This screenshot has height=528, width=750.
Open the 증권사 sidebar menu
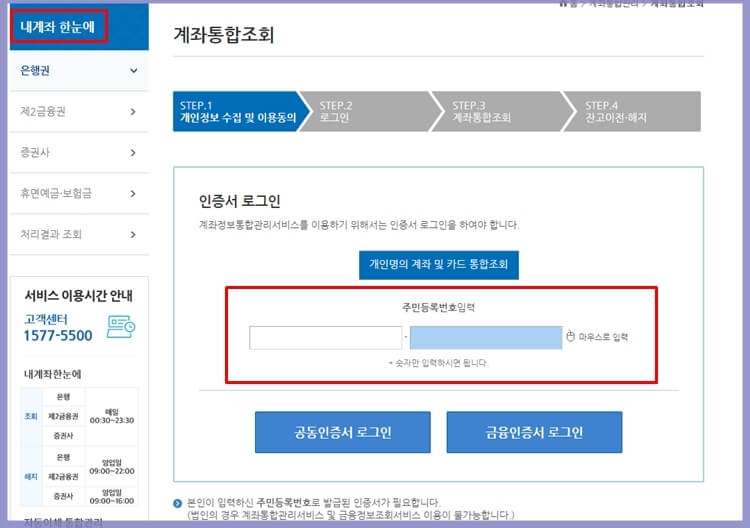[x=79, y=153]
